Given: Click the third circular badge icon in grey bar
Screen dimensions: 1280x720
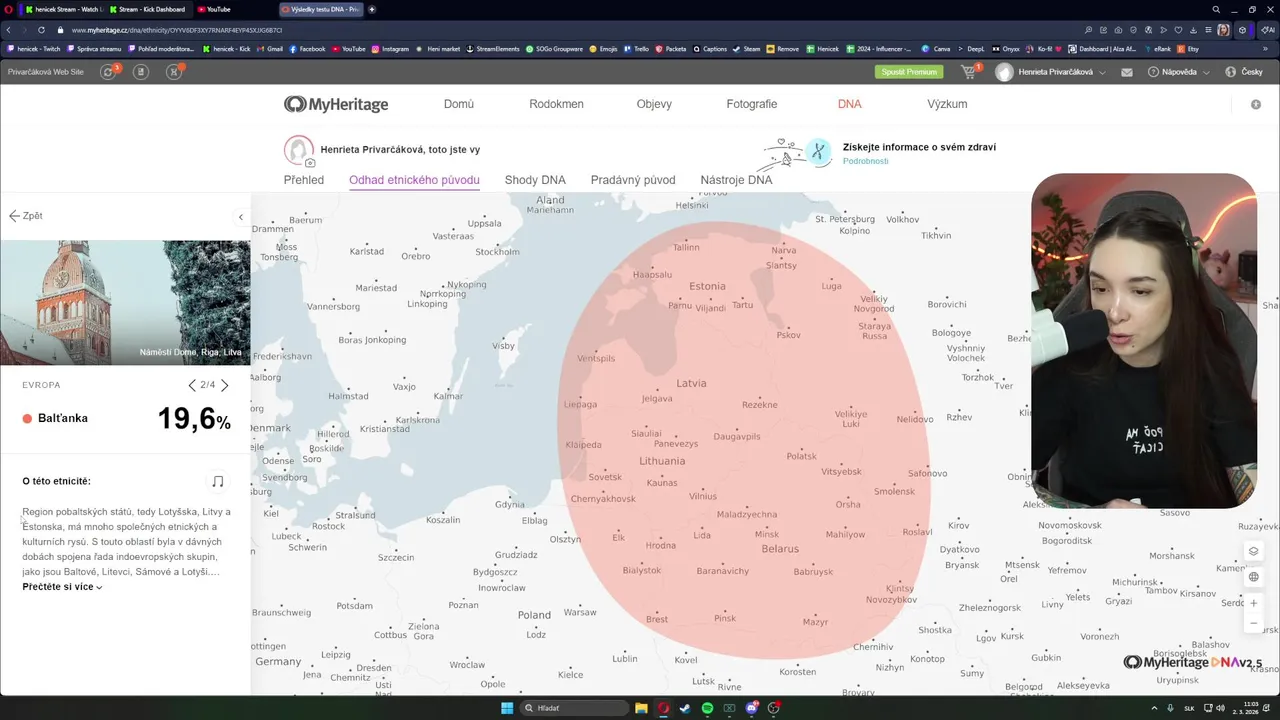Looking at the screenshot, I should 174,72.
